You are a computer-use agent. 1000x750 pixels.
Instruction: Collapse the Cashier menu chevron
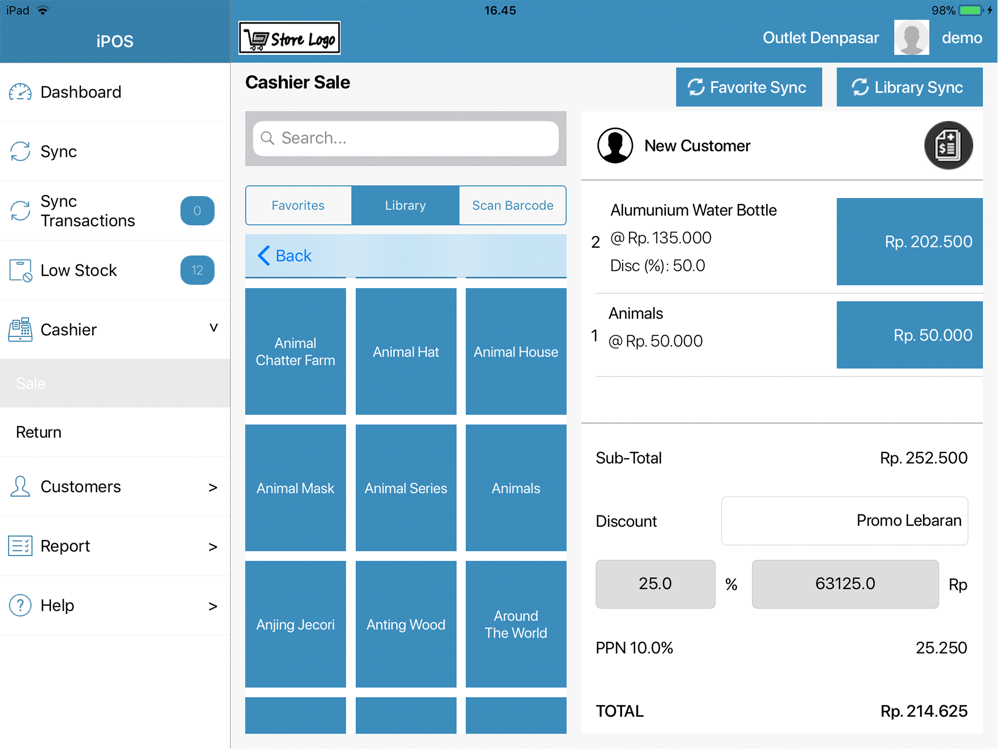[x=213, y=328]
